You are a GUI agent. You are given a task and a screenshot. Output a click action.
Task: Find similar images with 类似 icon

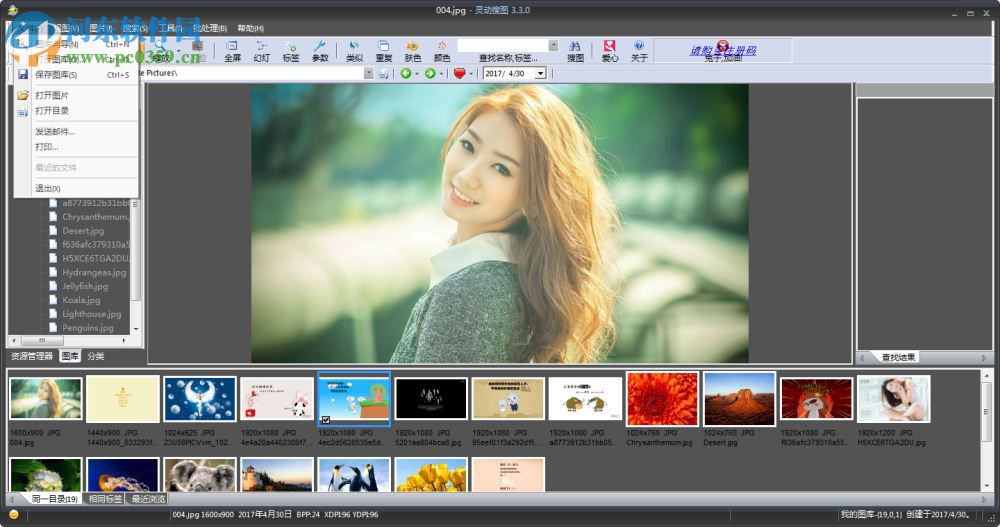354,50
